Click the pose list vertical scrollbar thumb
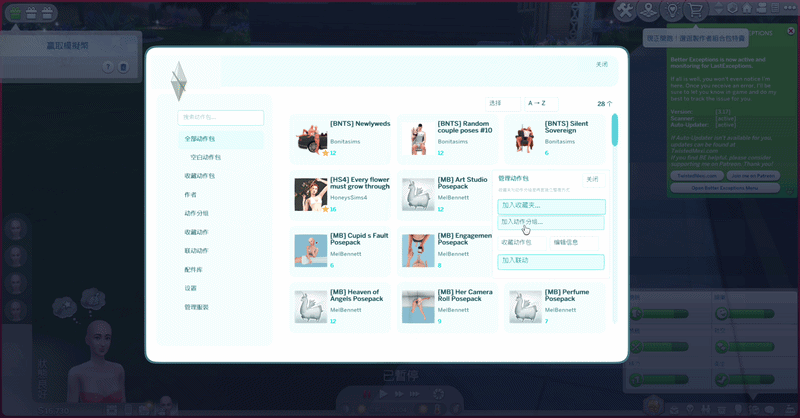800x418 pixels. click(x=614, y=130)
